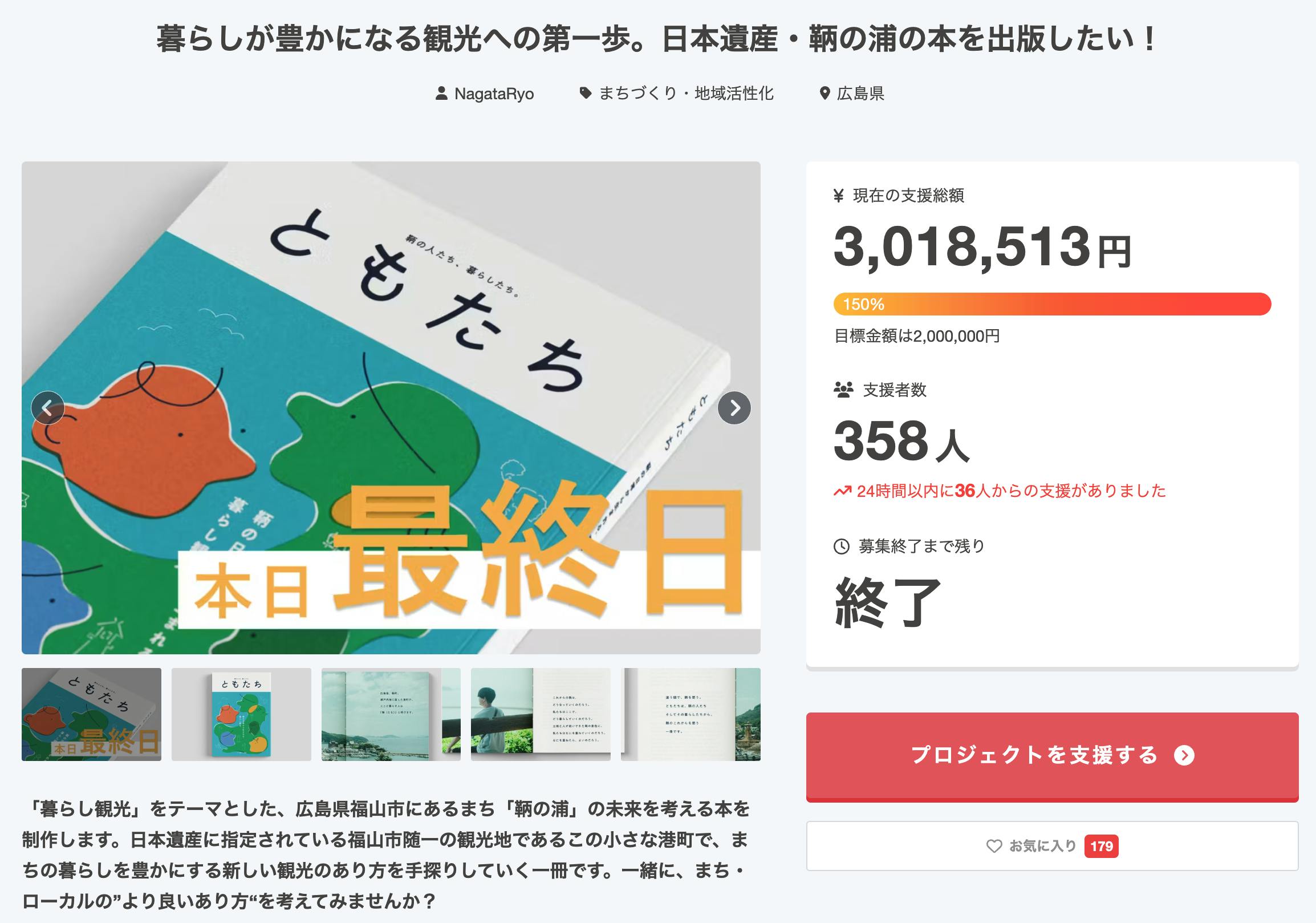The image size is (1316, 923).
Task: Click the 150% funding progress bar
Action: pos(1052,304)
